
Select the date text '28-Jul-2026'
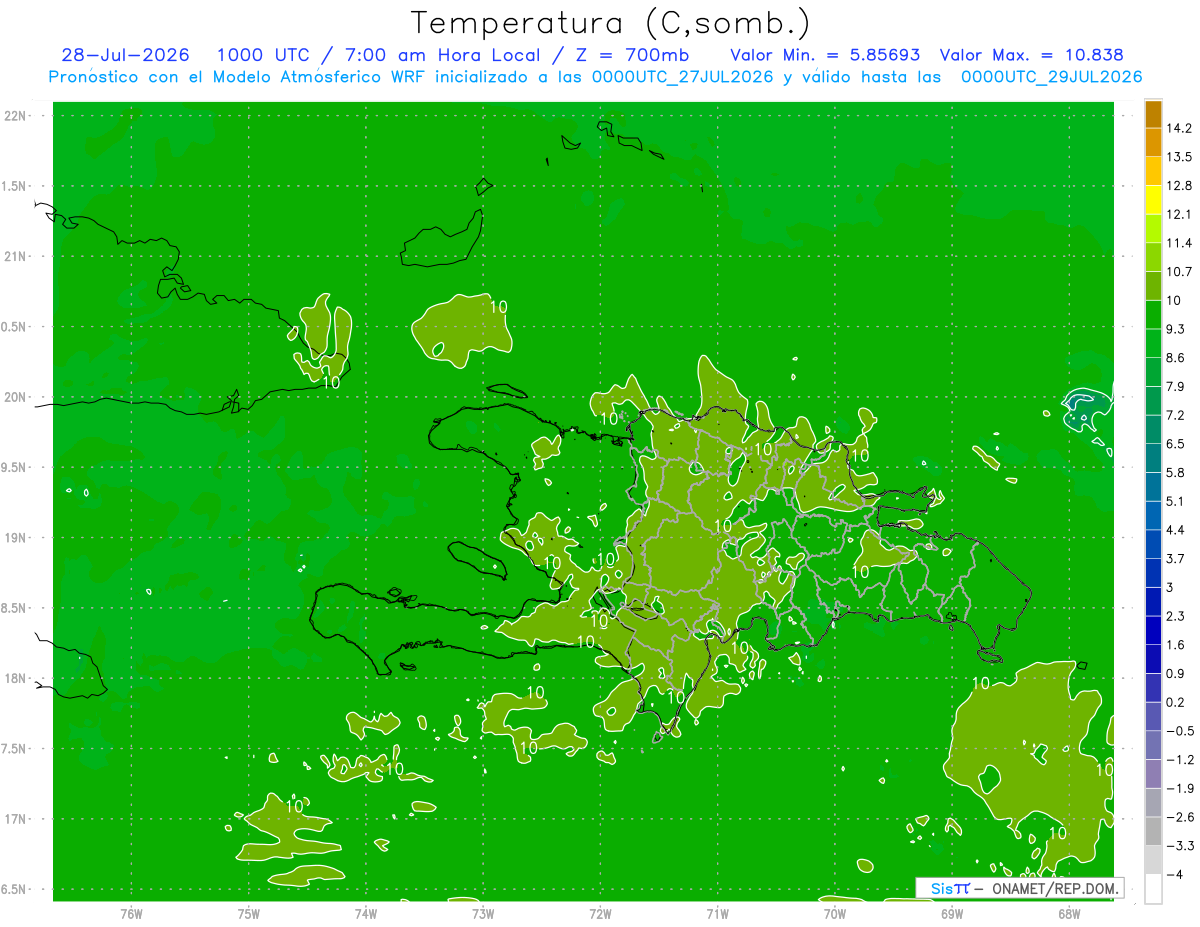(x=125, y=55)
